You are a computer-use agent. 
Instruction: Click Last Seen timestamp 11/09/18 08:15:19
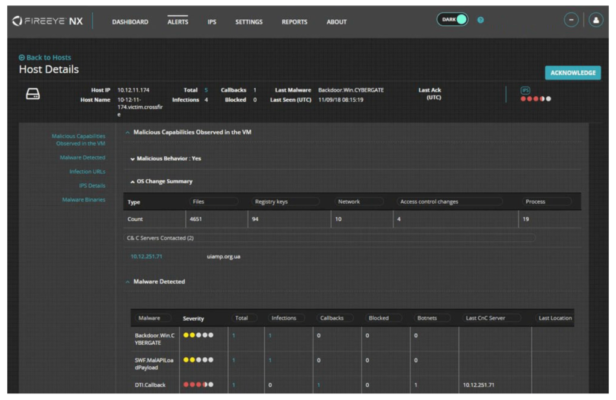click(x=341, y=100)
